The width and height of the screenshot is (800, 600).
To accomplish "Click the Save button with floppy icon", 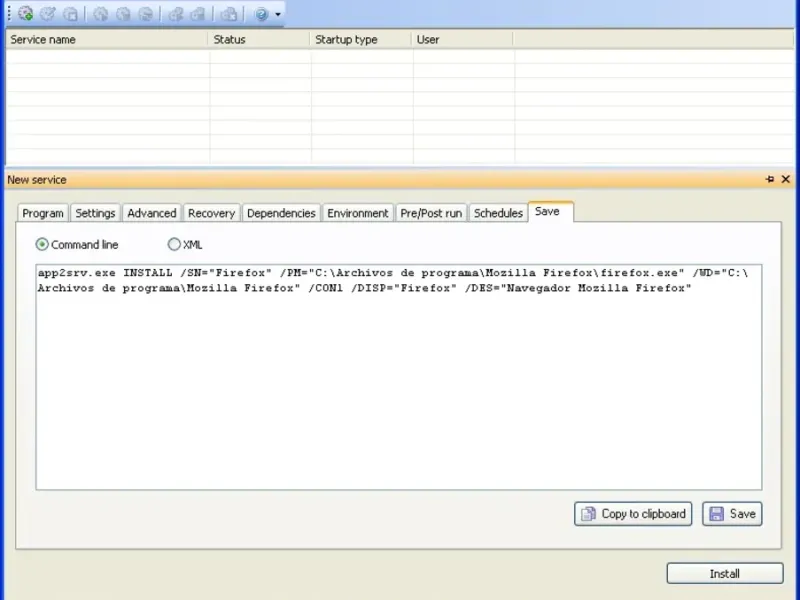I will tap(732, 514).
